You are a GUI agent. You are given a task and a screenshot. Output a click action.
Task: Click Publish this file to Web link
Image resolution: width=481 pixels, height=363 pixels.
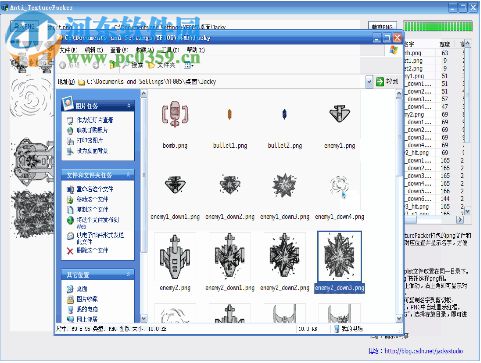93,222
